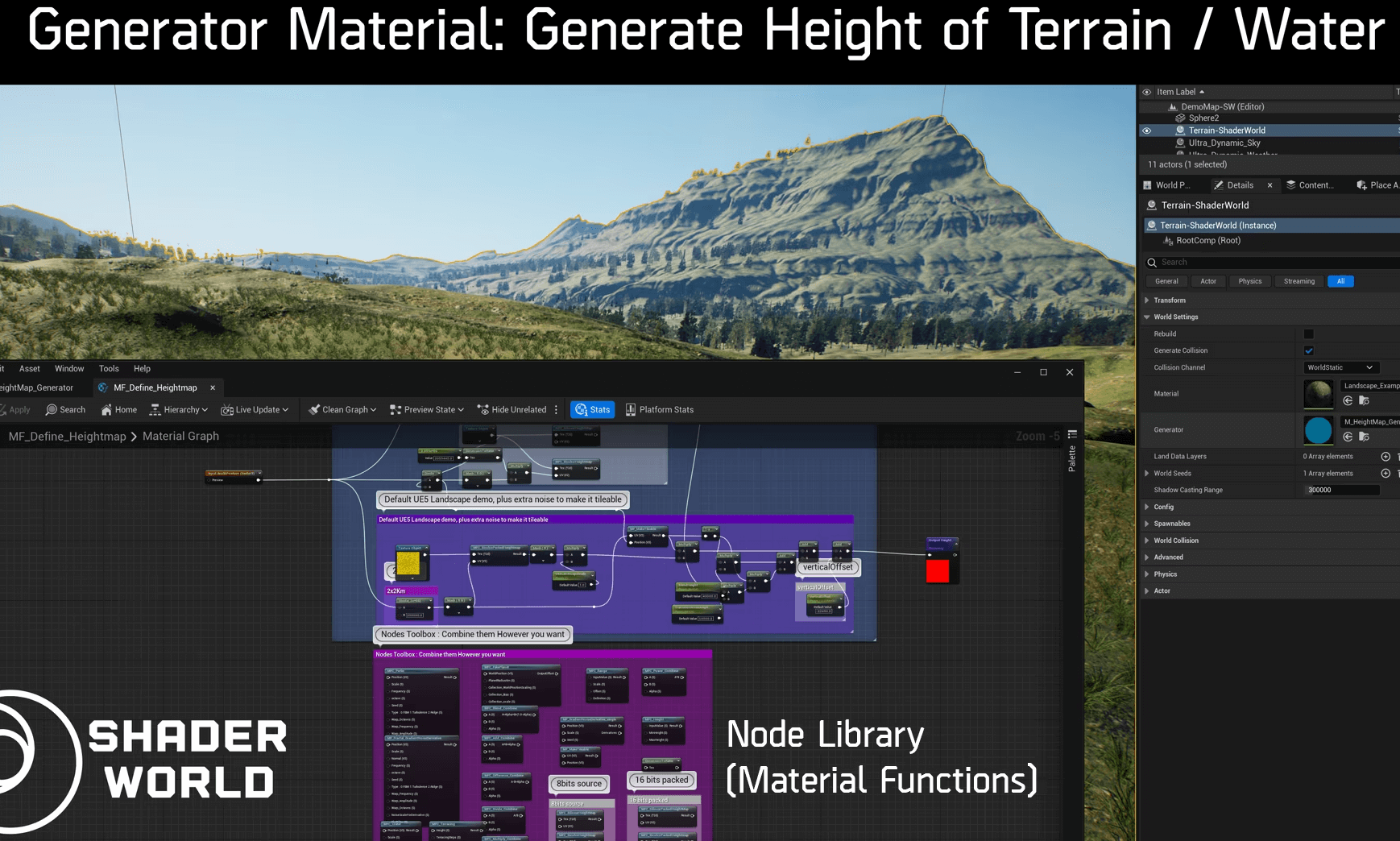This screenshot has height=841, width=1400.
Task: Open Platform Stats panel
Action: [659, 409]
